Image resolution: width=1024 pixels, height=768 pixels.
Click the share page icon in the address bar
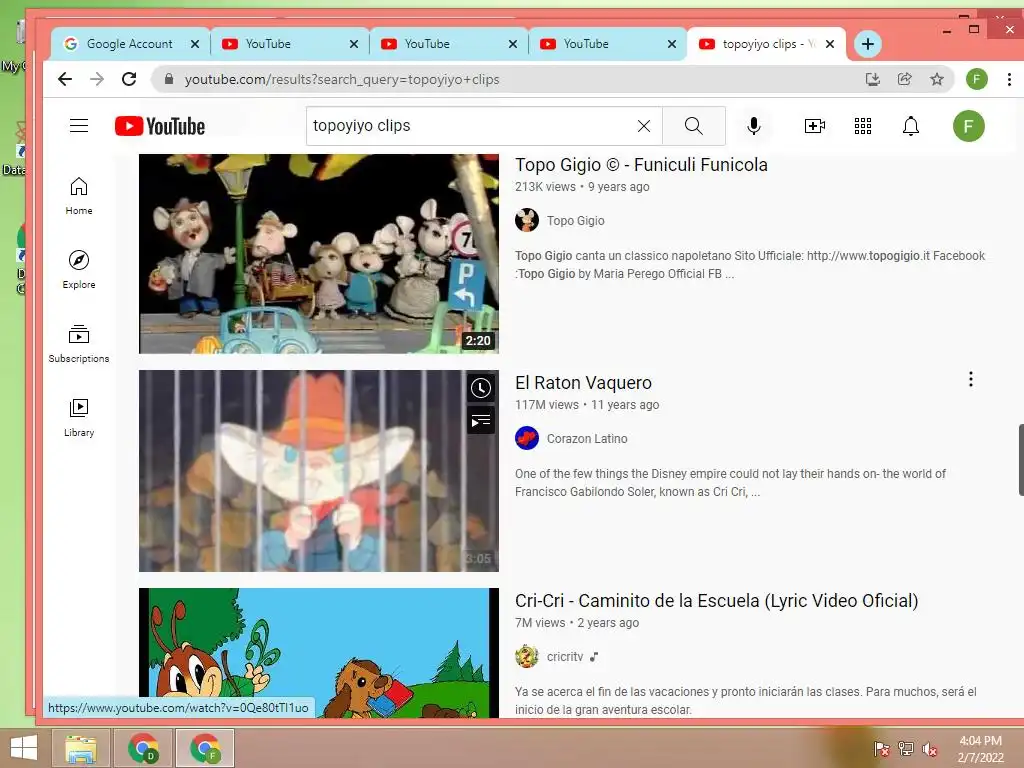904,79
